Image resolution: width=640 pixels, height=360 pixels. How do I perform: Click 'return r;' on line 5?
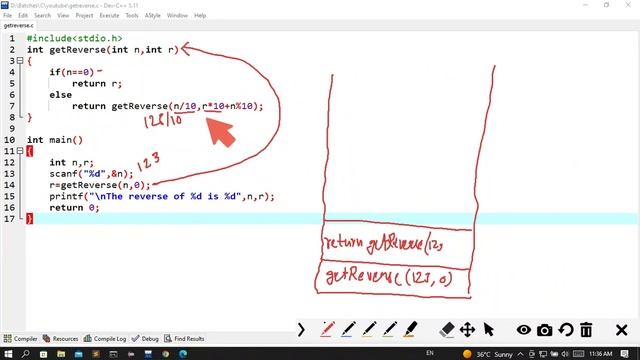[x=97, y=84]
